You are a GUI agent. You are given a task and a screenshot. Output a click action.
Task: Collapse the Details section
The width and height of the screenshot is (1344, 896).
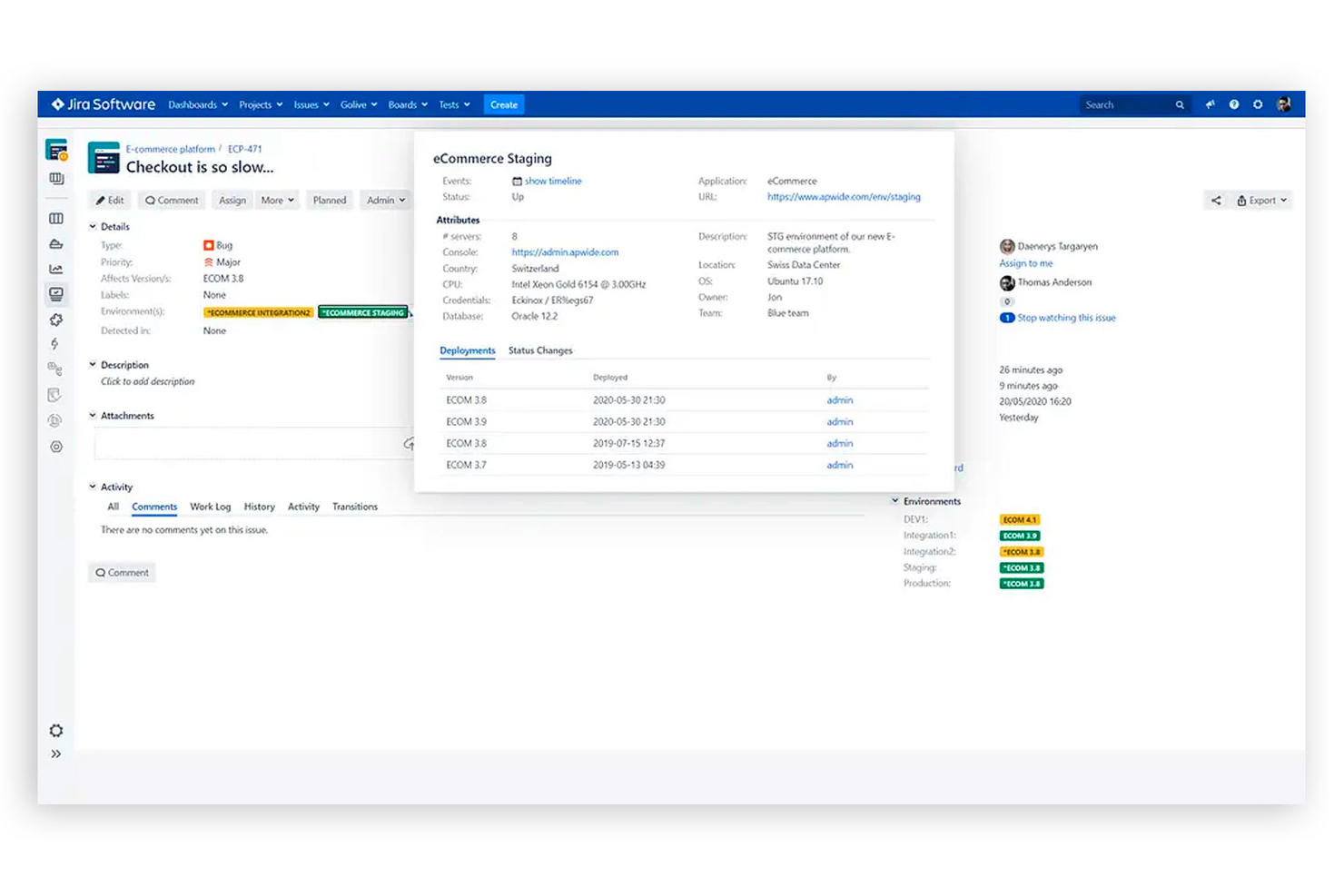pos(93,226)
